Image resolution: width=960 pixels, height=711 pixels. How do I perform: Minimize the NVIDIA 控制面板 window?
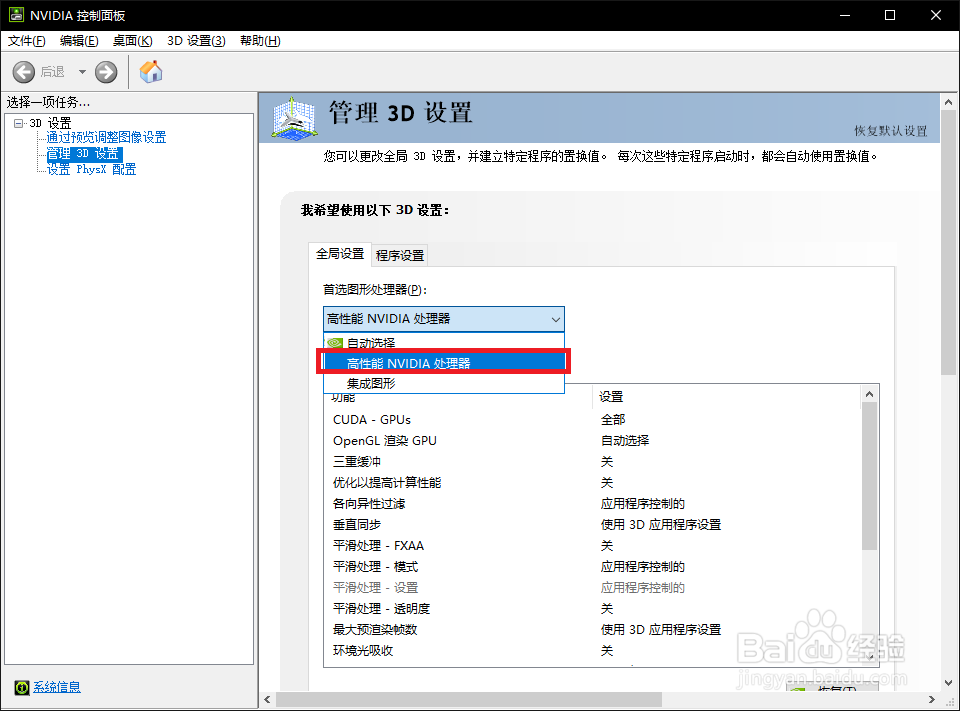[845, 15]
